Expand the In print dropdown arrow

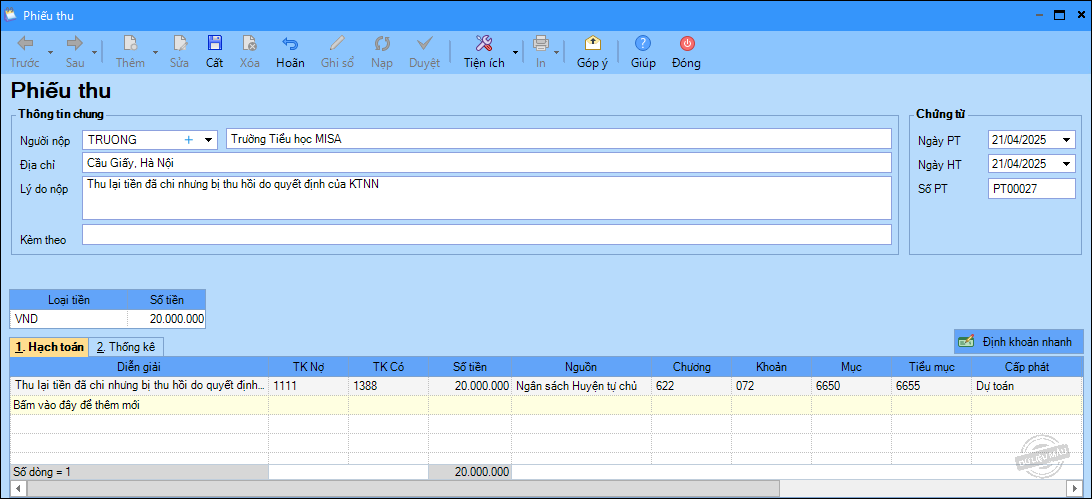556,52
